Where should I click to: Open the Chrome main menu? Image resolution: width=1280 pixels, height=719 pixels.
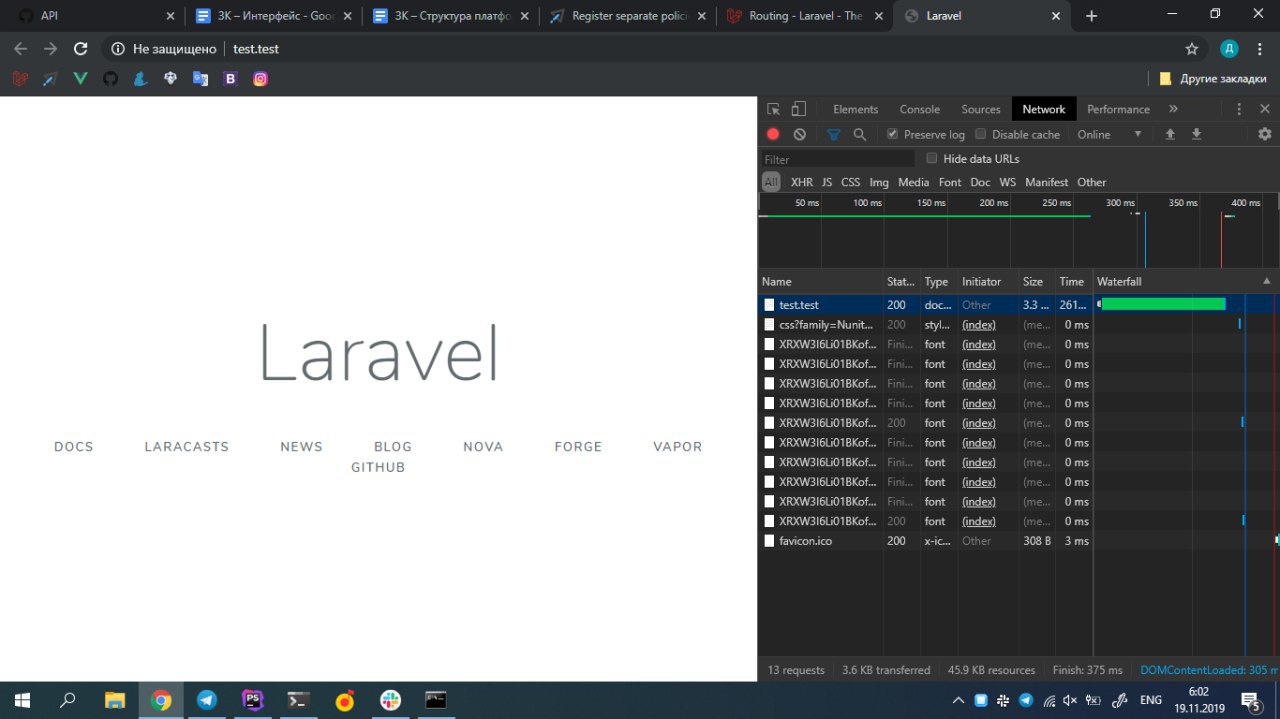coord(1261,48)
